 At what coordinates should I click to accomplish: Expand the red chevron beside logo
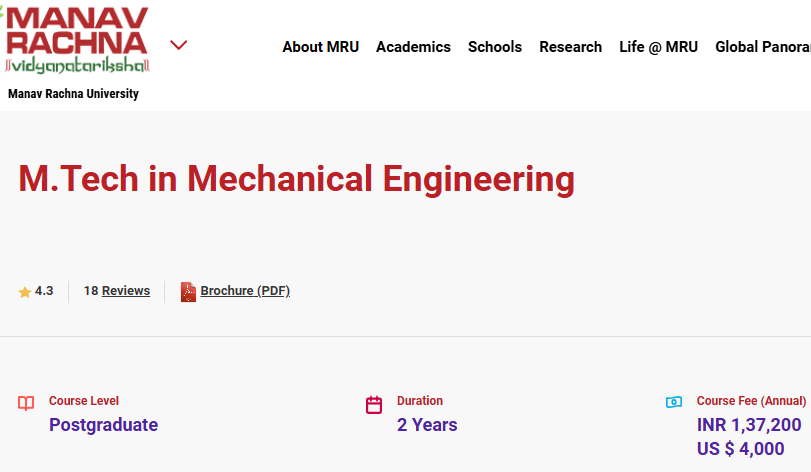[x=178, y=45]
